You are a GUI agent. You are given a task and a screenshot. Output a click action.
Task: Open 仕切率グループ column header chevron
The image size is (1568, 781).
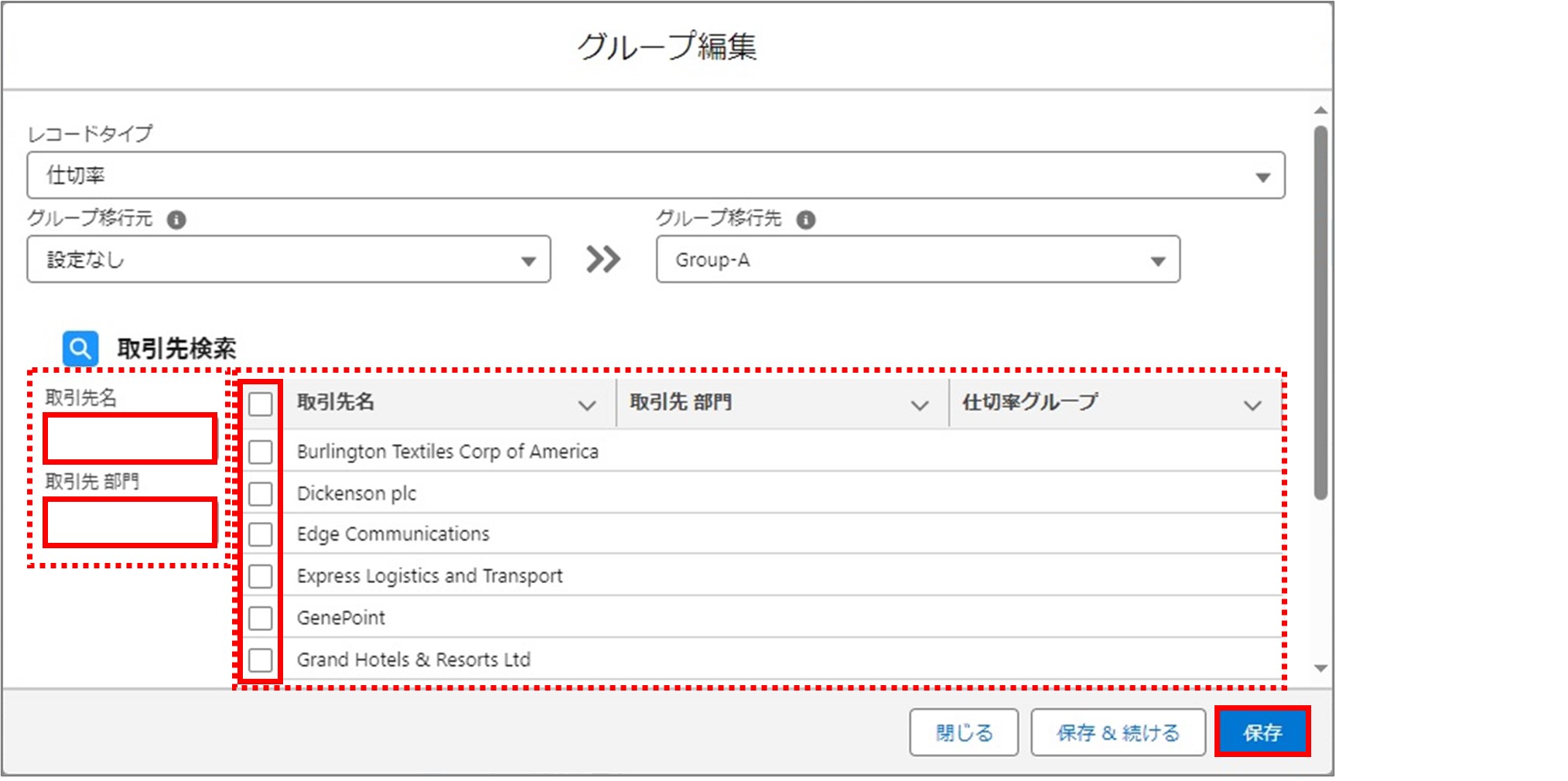coord(1252,405)
